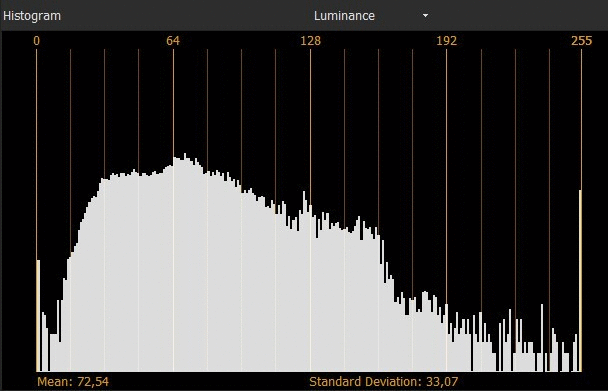This screenshot has width=608, height=391.
Task: Click the clipped shadows bar at 0
Action: pyautogui.click(x=38, y=316)
